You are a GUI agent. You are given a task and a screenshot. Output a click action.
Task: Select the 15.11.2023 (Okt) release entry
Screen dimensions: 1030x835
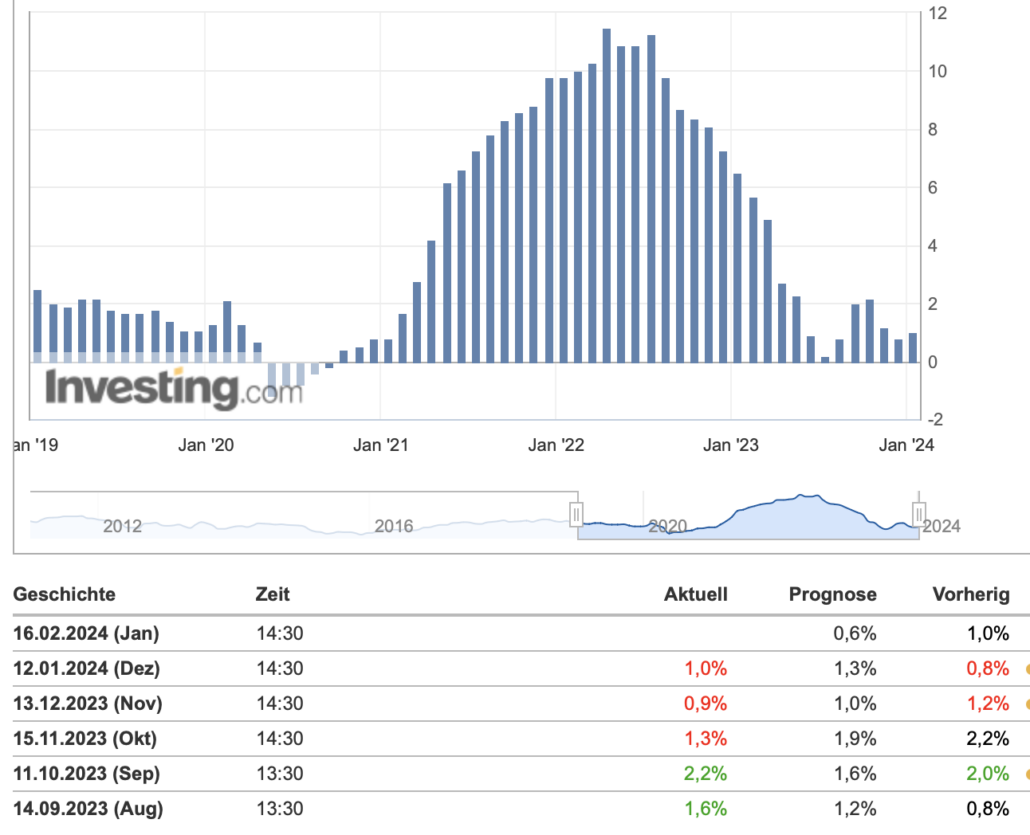click(x=85, y=739)
